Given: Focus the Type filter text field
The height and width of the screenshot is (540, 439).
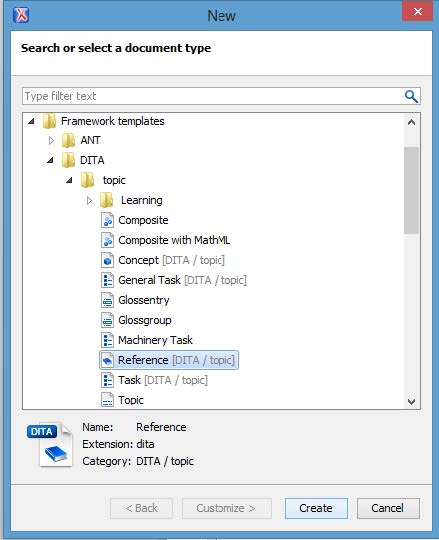Looking at the screenshot, I should coord(212,96).
